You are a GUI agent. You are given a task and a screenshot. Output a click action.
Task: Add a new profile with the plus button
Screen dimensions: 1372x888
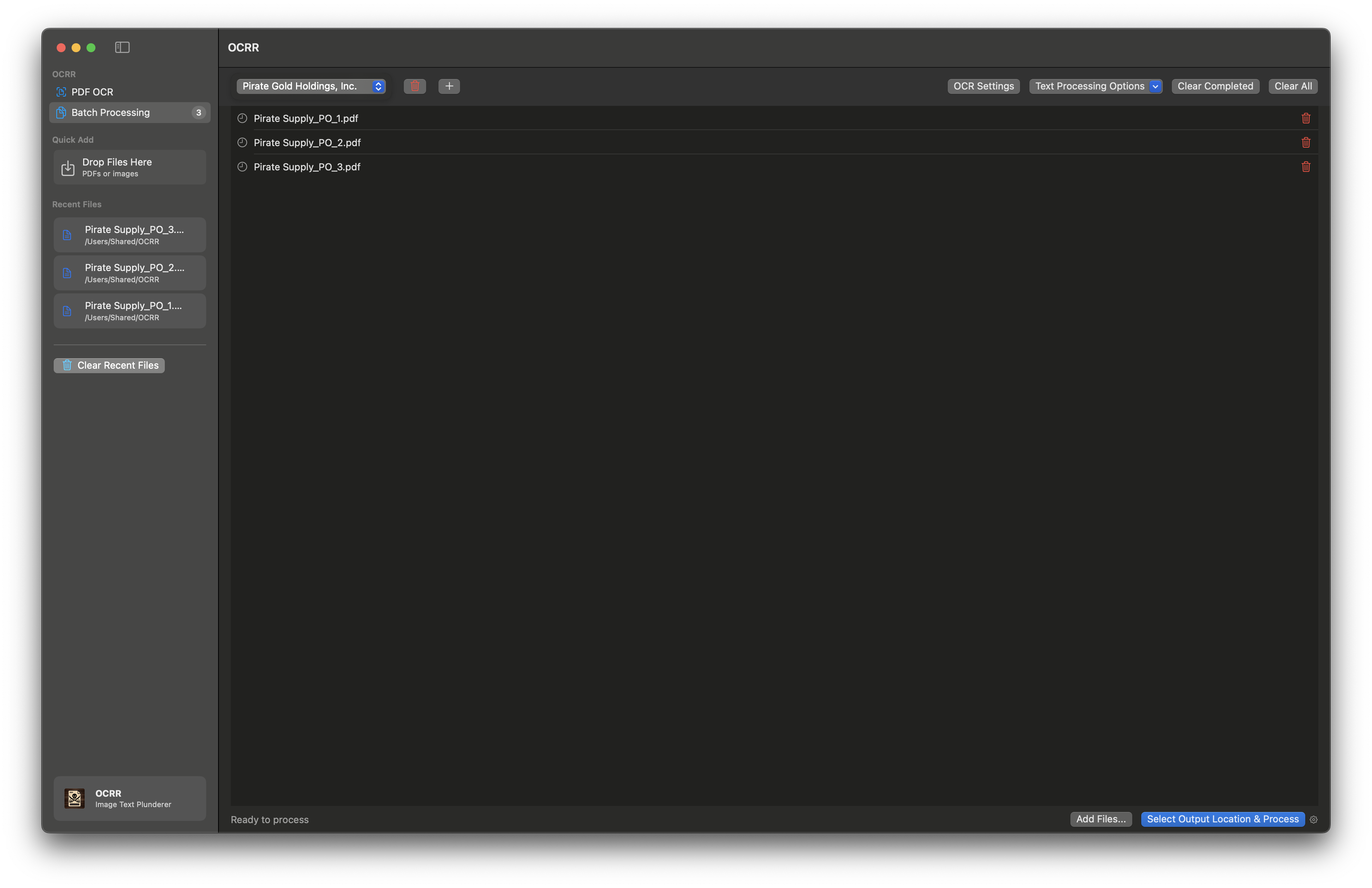(449, 86)
